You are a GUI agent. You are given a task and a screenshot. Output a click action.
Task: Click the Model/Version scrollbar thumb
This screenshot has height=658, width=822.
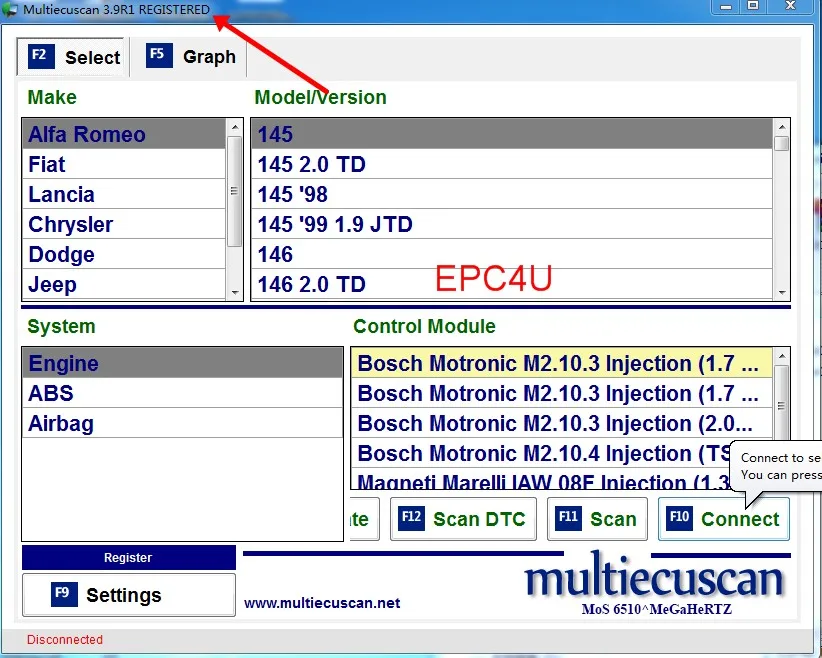(782, 144)
